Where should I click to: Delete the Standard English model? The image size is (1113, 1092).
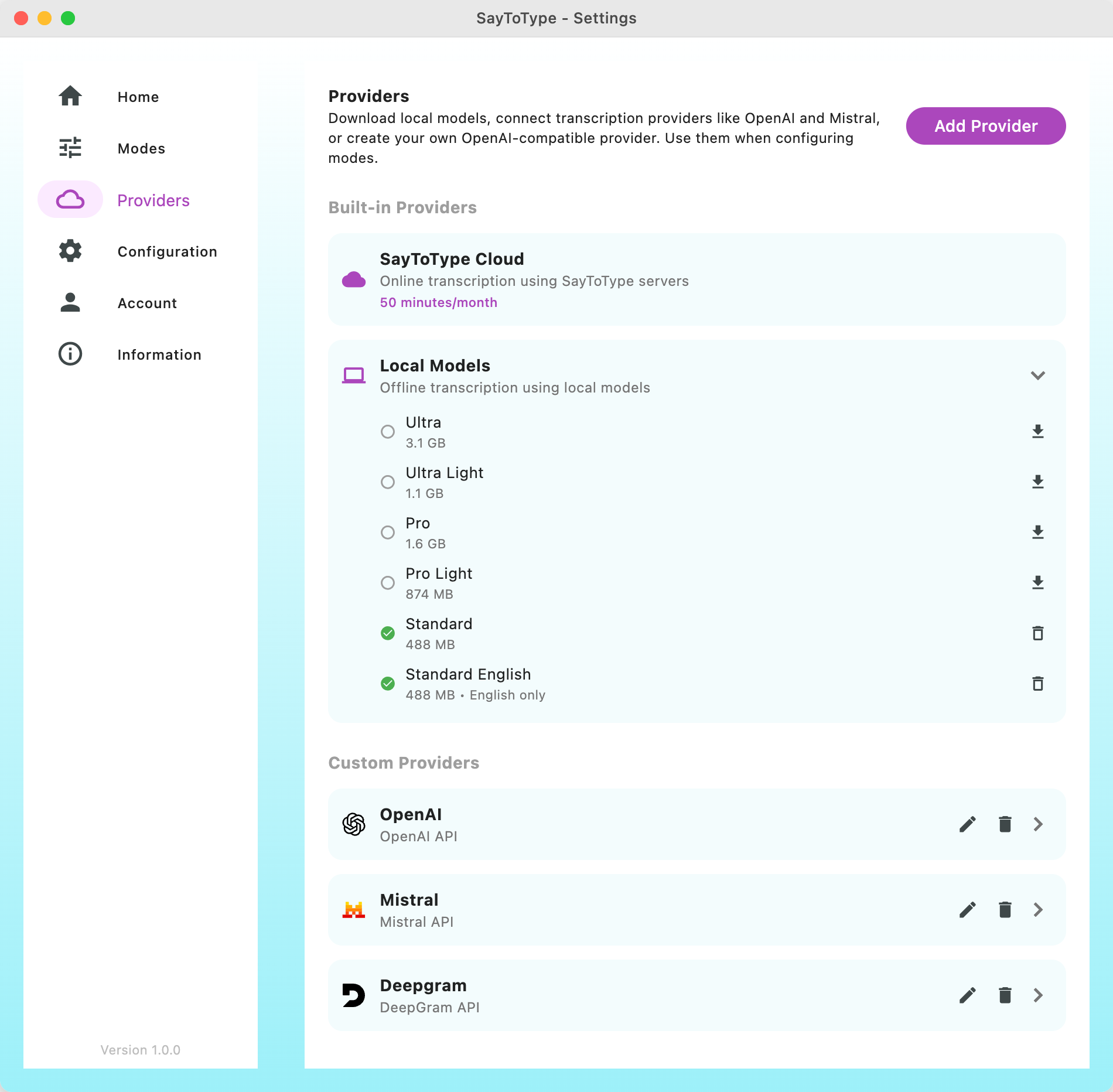(x=1037, y=684)
